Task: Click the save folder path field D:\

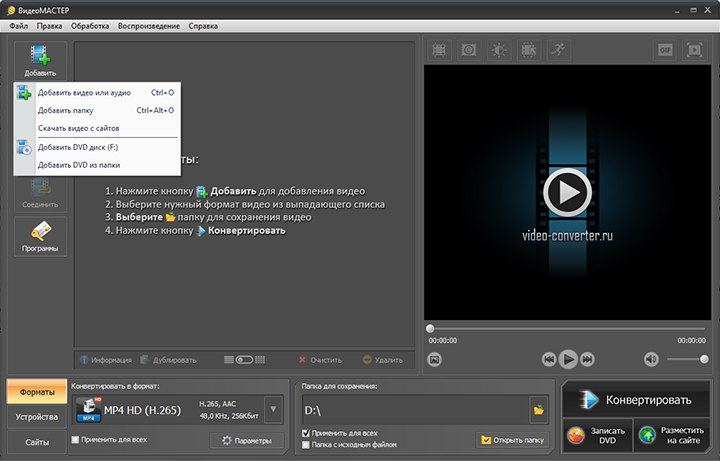Action: (416, 410)
